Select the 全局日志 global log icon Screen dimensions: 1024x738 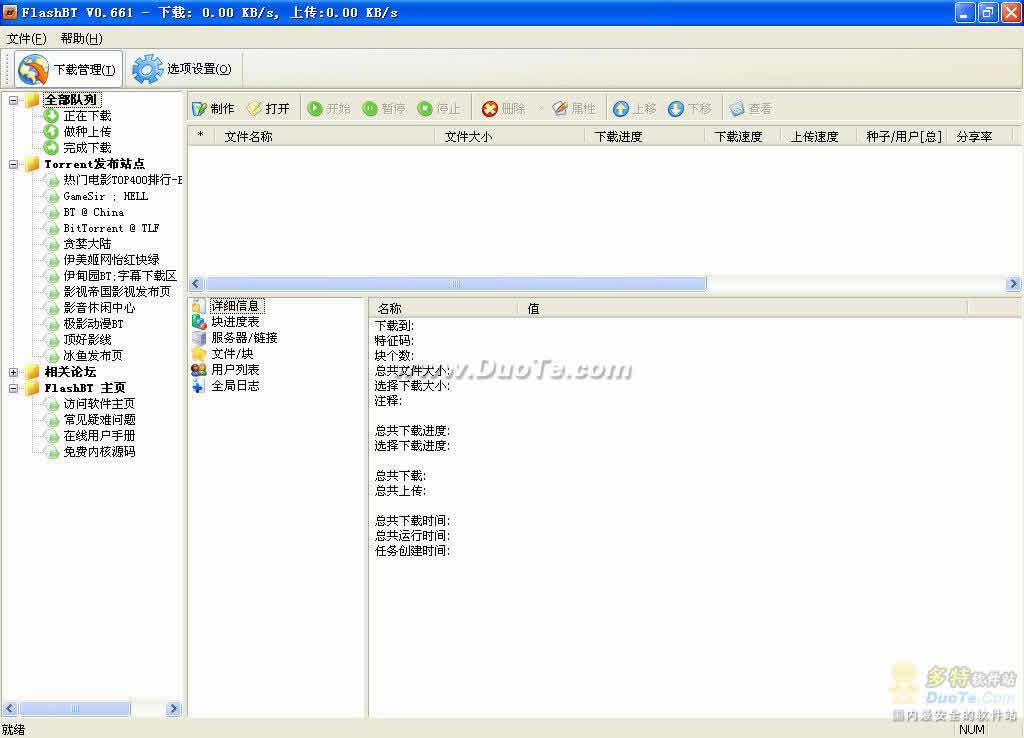coord(199,385)
